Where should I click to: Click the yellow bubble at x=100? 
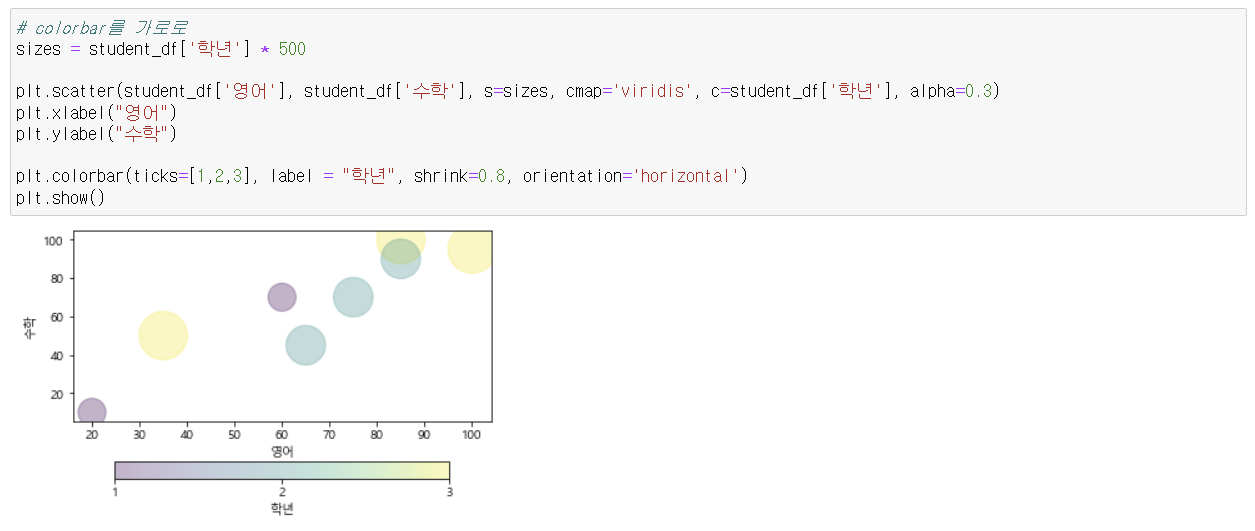pos(470,249)
